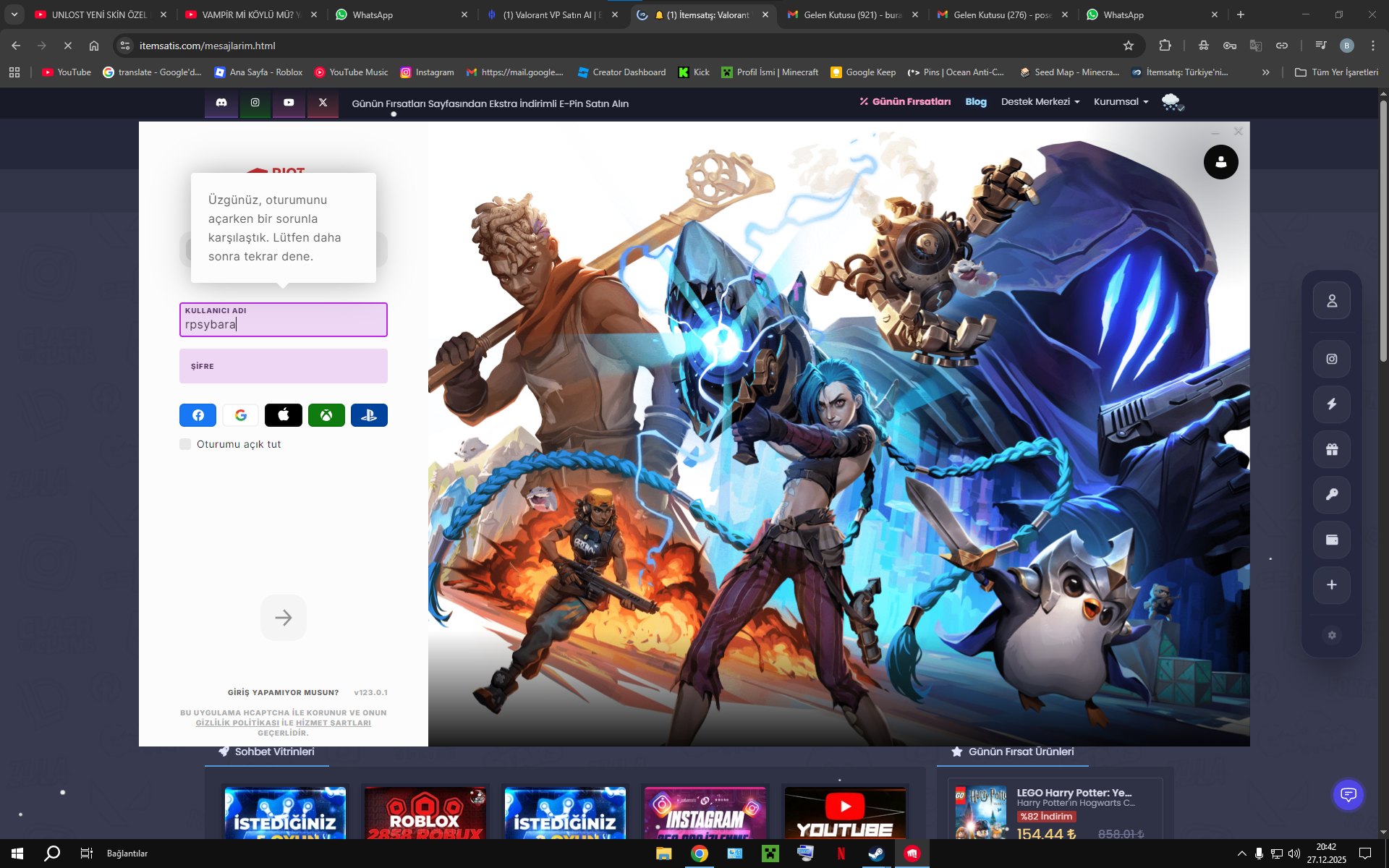Click the browser address bar URL
The height and width of the screenshot is (868, 1389).
[x=208, y=46]
